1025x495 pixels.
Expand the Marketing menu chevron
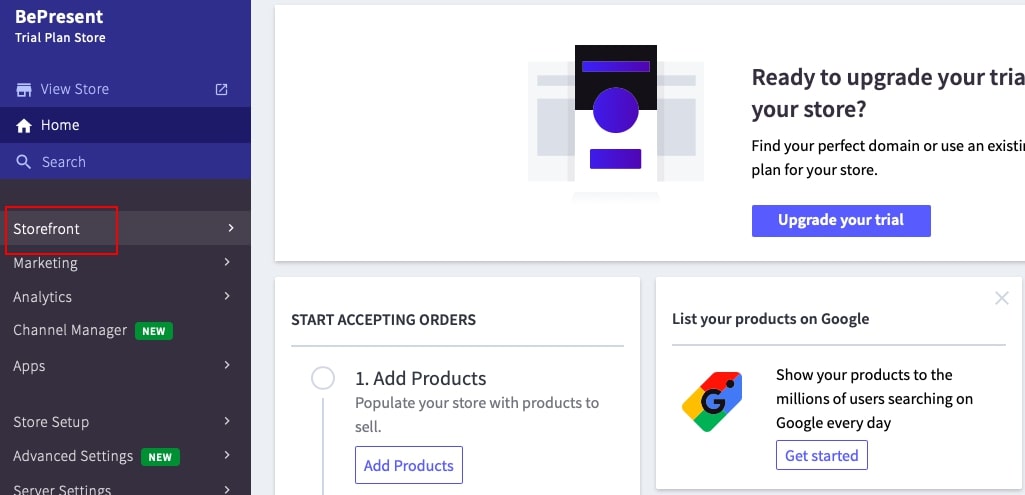[228, 263]
